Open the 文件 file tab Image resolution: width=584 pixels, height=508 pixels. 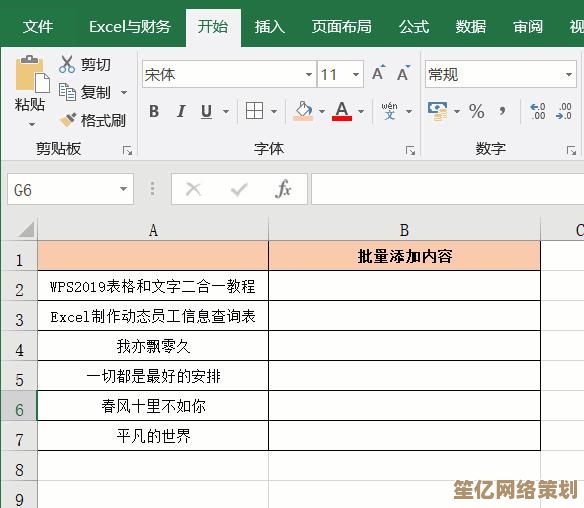click(38, 26)
